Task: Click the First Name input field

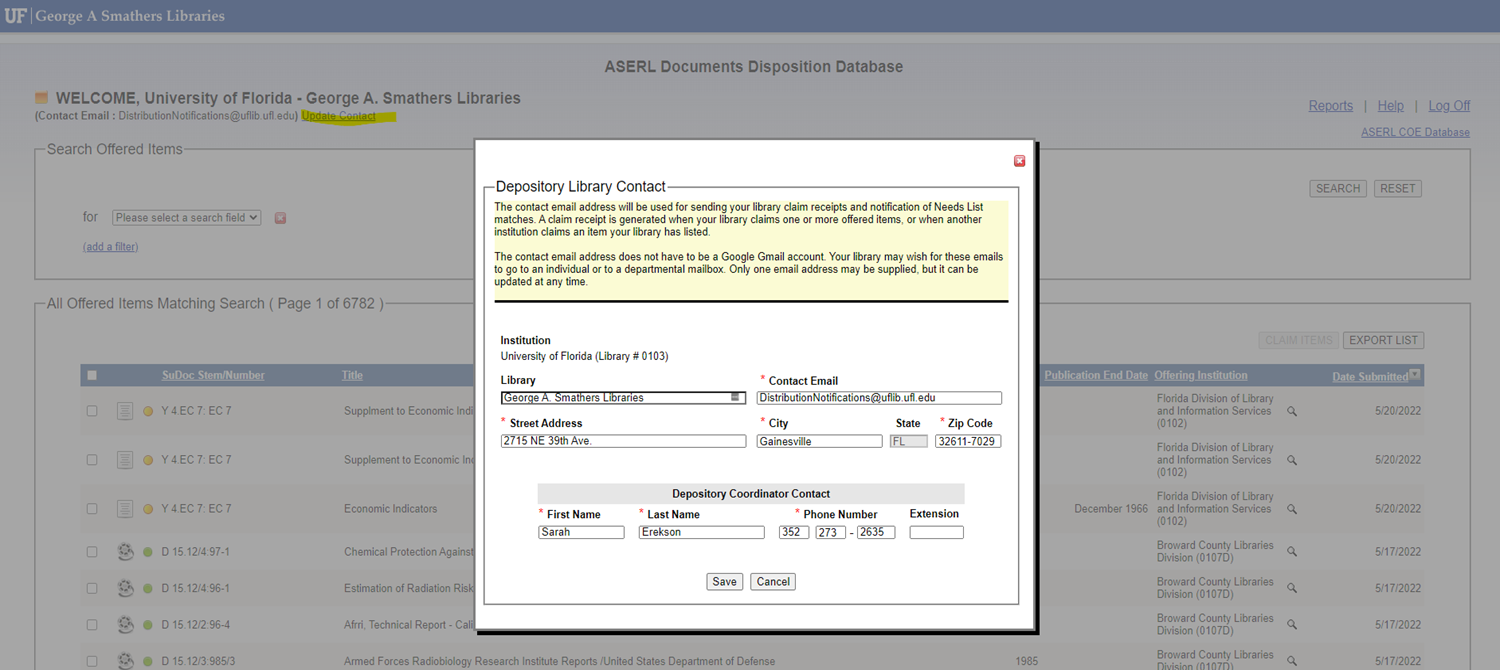Action: click(x=581, y=533)
